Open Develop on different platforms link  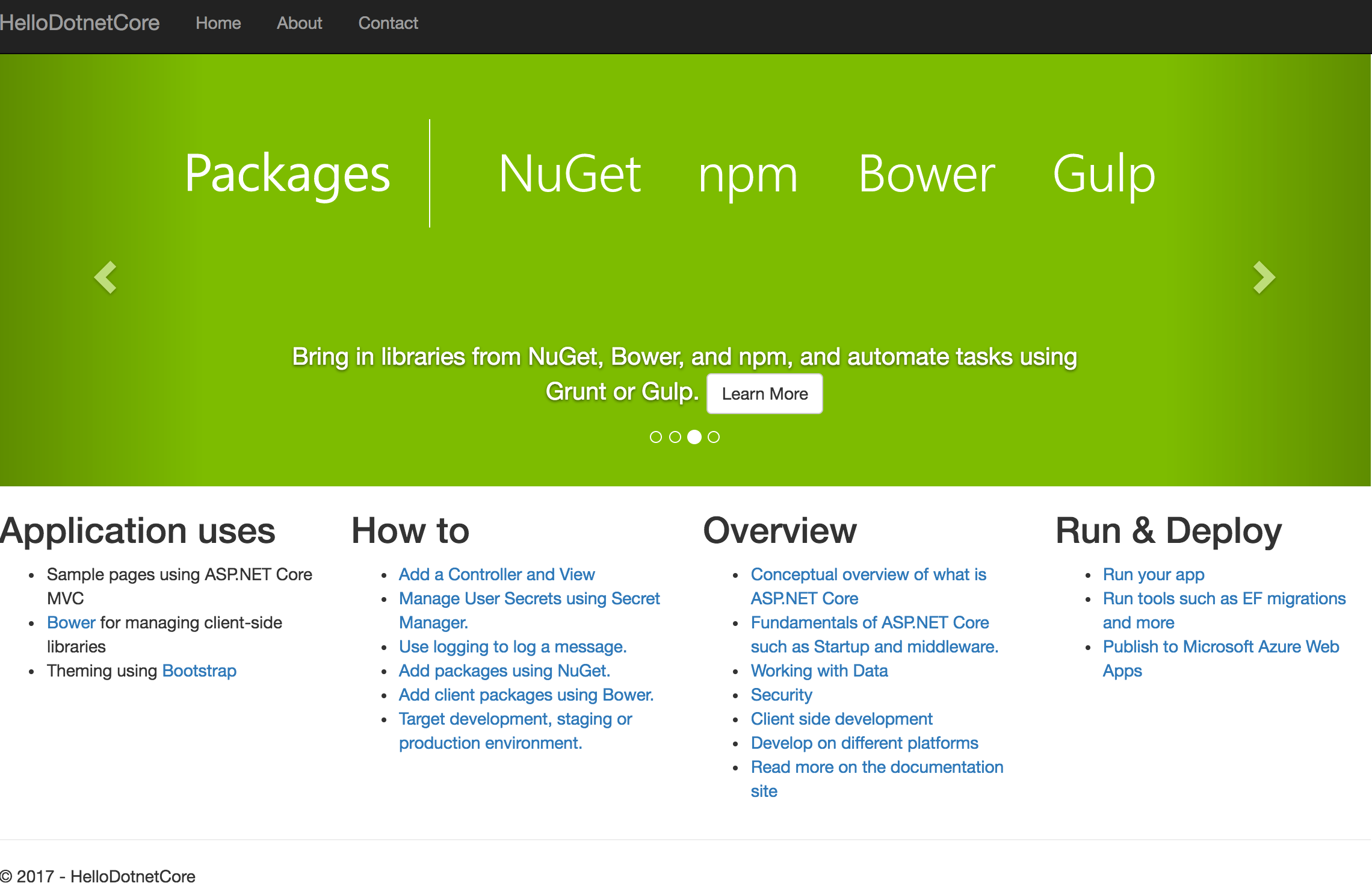865,743
